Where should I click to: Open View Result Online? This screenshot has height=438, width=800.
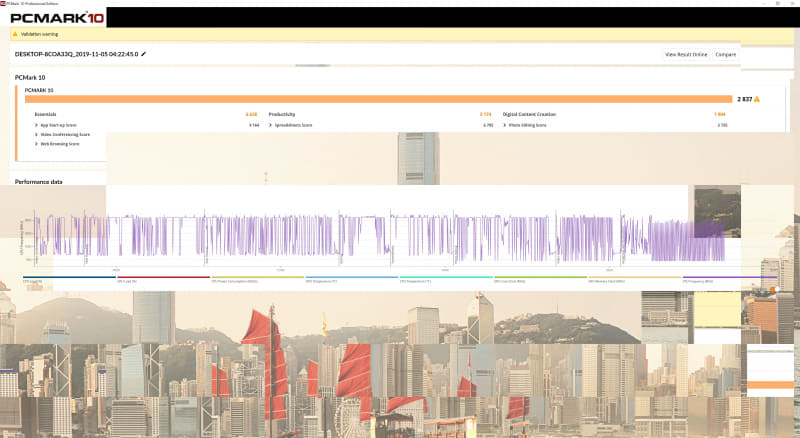(686, 54)
